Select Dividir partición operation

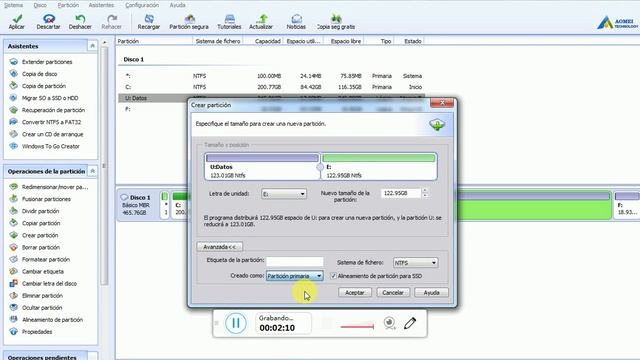[40, 211]
